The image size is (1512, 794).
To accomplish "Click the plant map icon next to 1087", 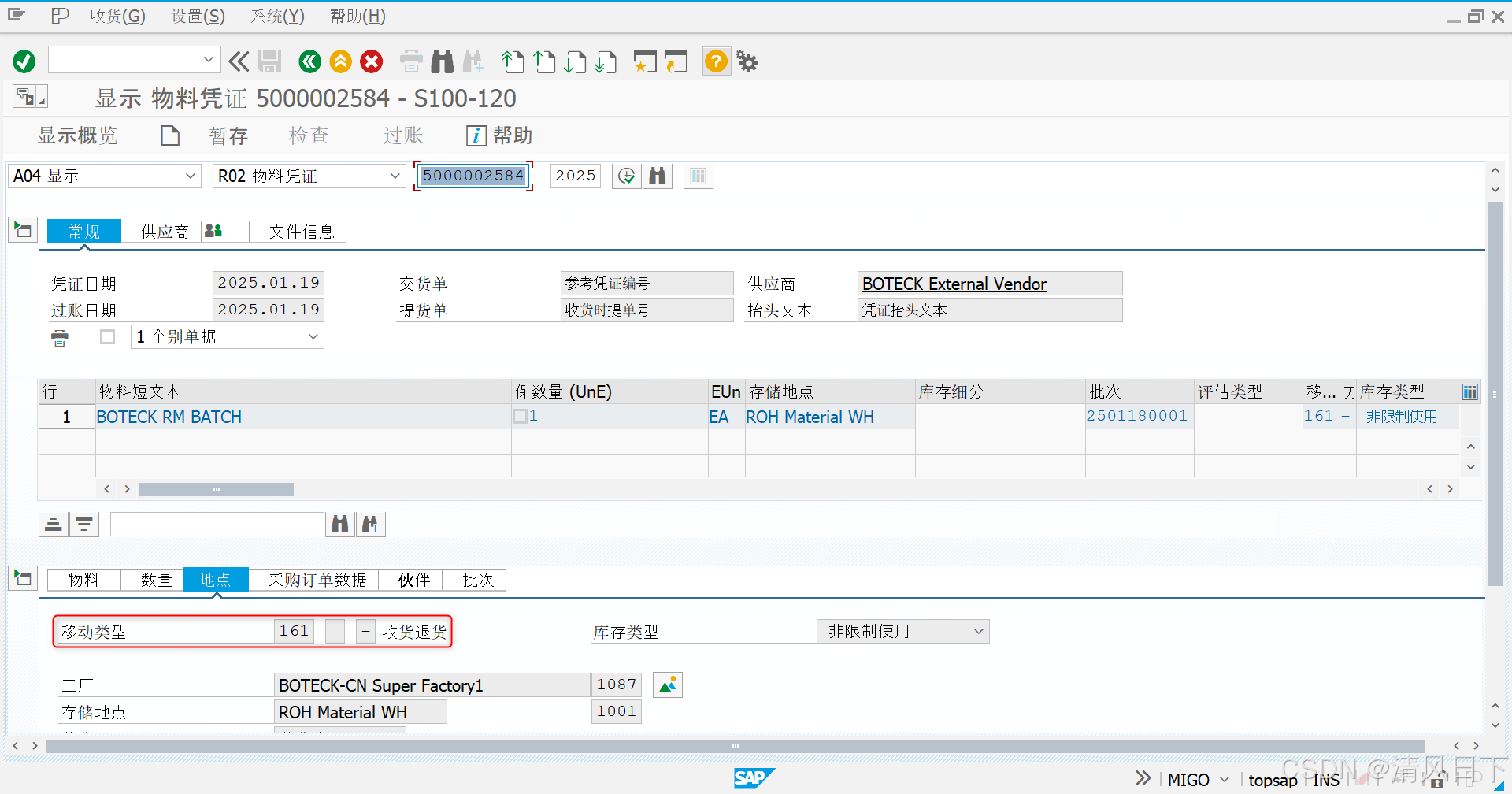I will coord(667,684).
